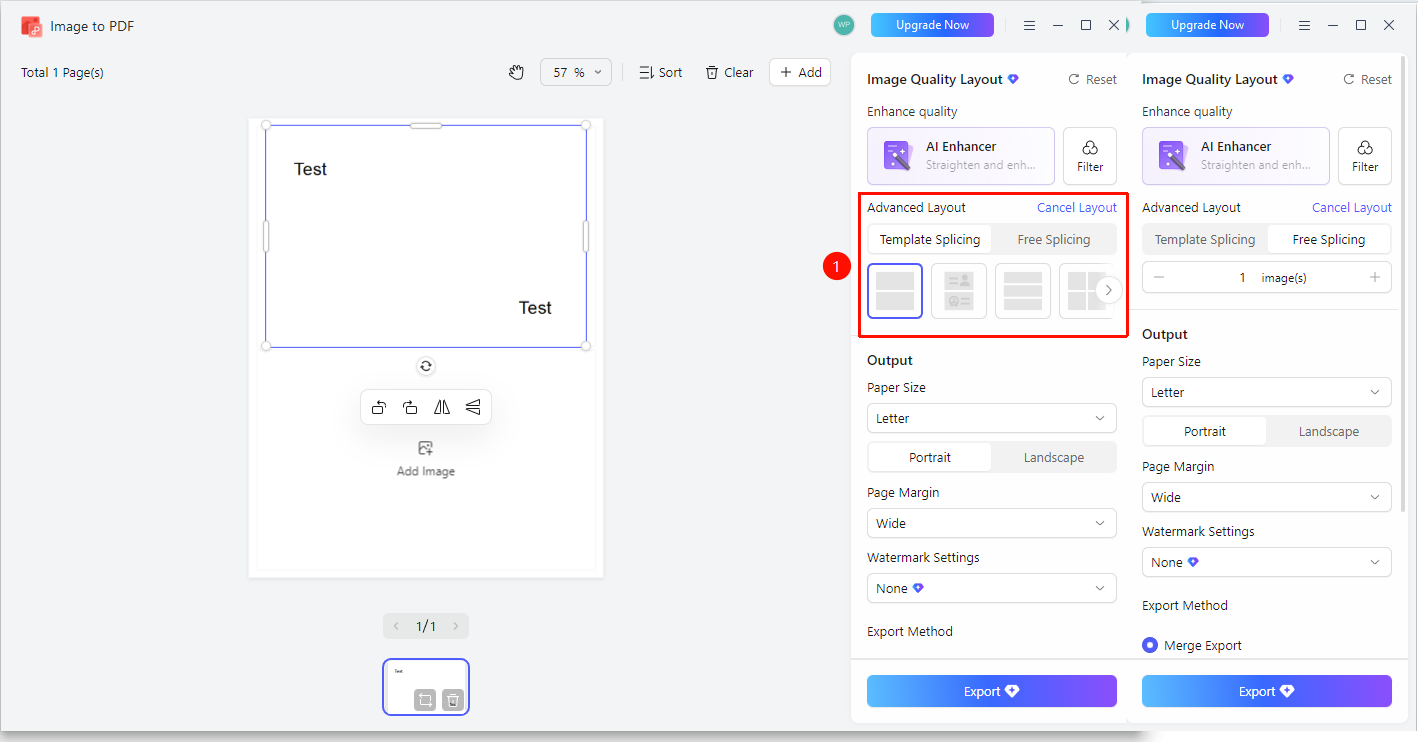Choose the three-row splicing template
Viewport: 1418px width, 742px height.
coord(1023,291)
